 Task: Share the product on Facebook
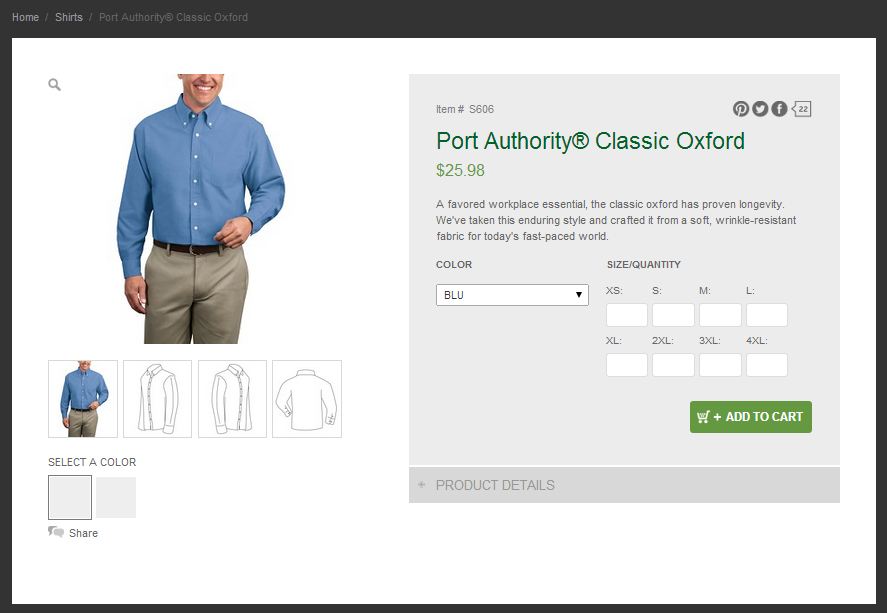[779, 109]
